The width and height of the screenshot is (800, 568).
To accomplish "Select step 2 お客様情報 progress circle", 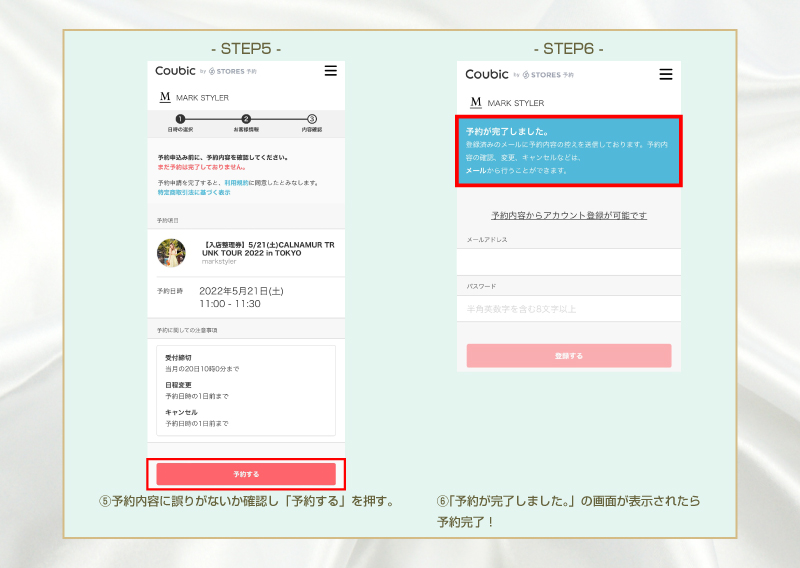I will click(246, 119).
